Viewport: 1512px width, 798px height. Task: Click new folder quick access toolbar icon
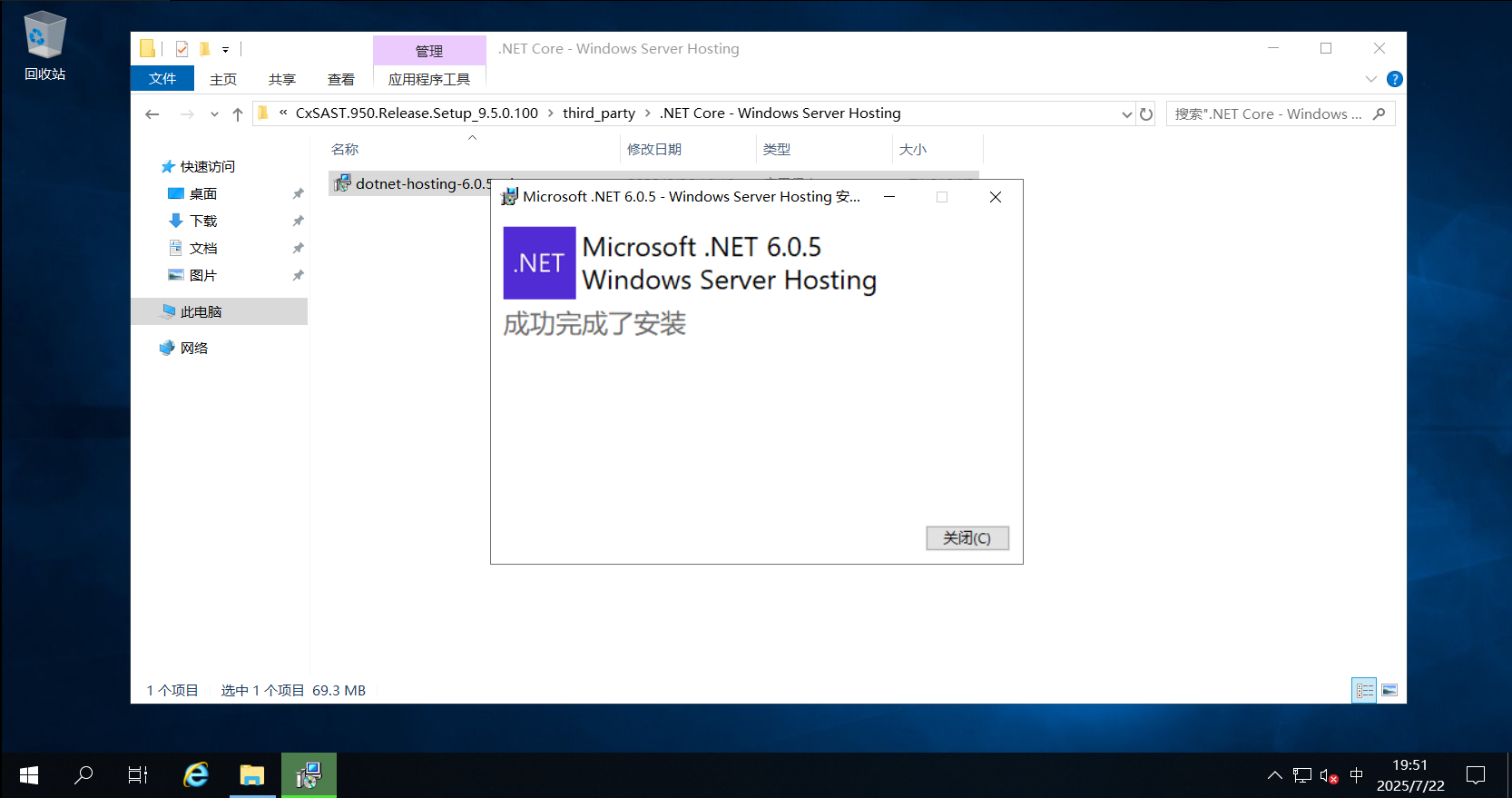[x=205, y=49]
